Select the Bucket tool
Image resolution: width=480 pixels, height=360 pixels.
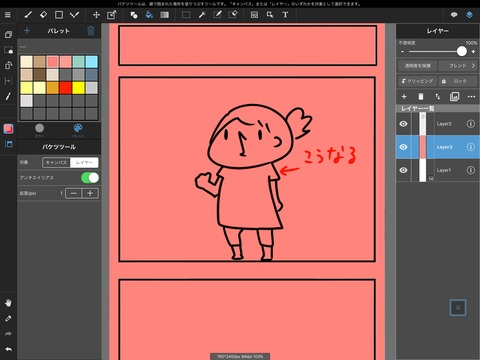[x=149, y=15]
